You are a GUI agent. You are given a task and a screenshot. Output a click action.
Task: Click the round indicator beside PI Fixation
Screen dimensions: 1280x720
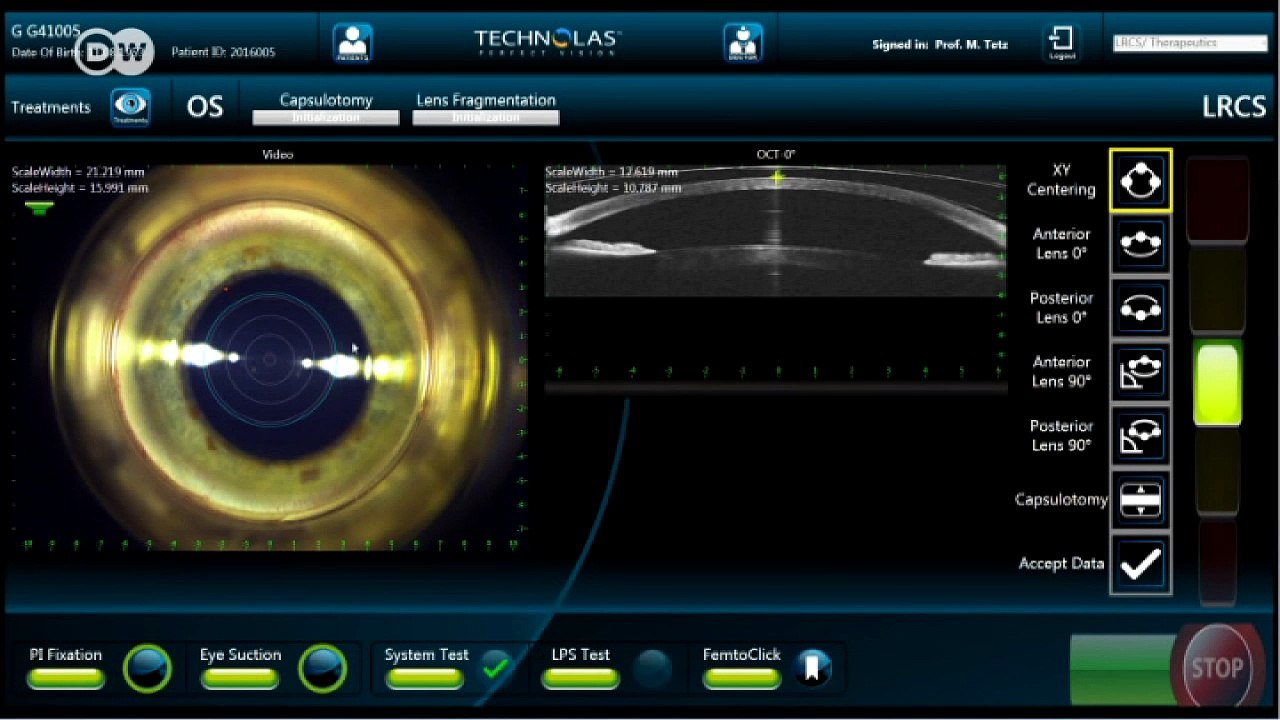pyautogui.click(x=147, y=668)
